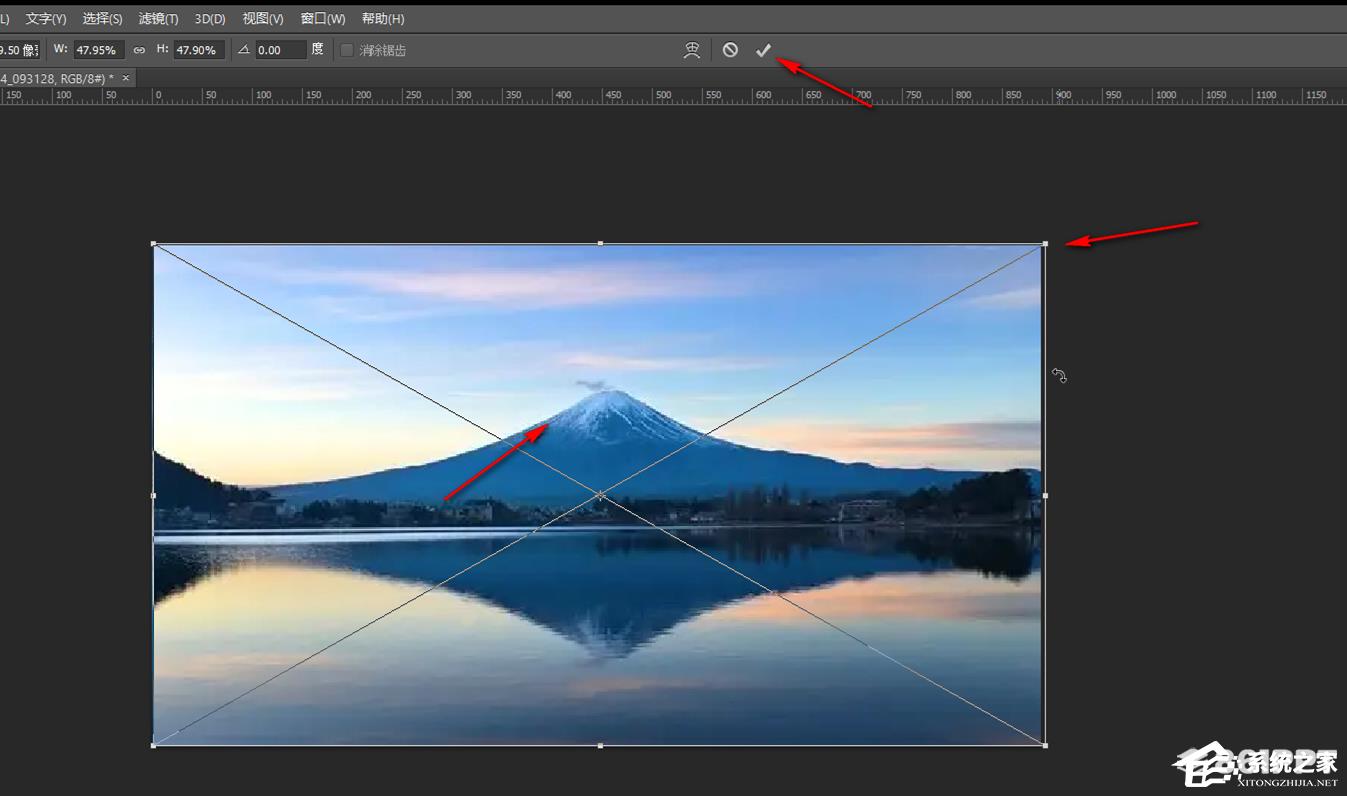Click the H: height label

point(162,49)
